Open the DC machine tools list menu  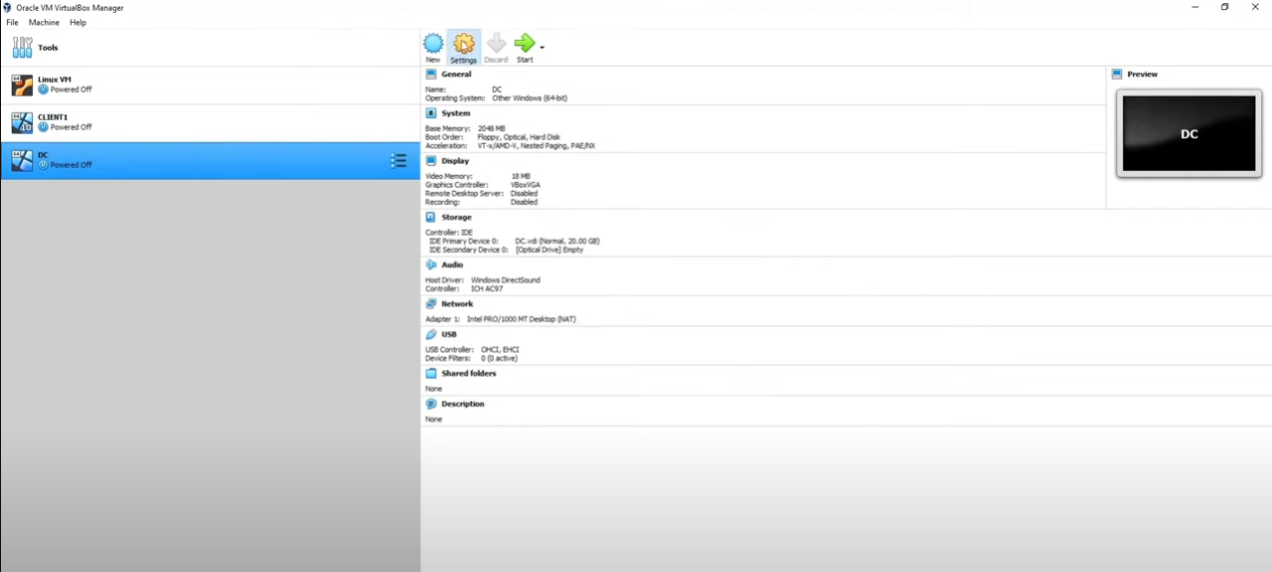[x=398, y=161]
